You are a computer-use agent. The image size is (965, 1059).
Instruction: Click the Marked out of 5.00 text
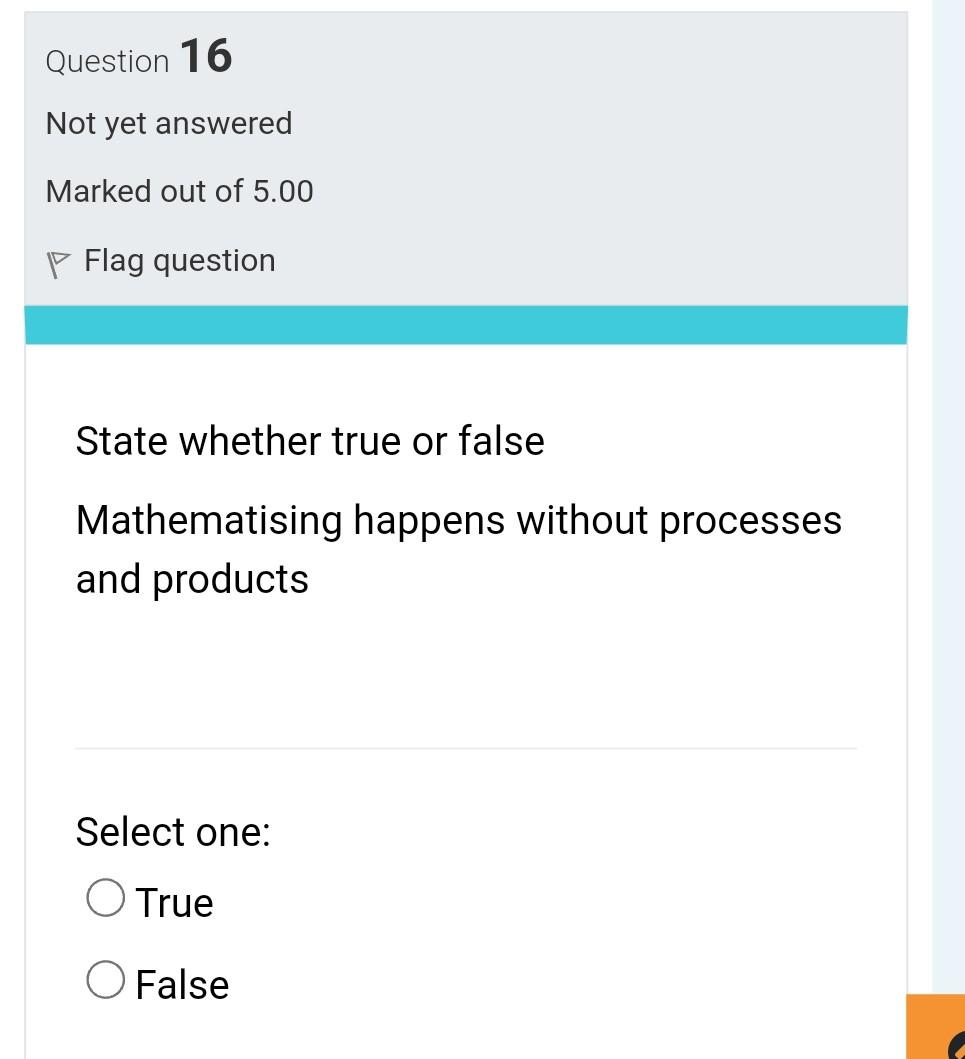(179, 191)
